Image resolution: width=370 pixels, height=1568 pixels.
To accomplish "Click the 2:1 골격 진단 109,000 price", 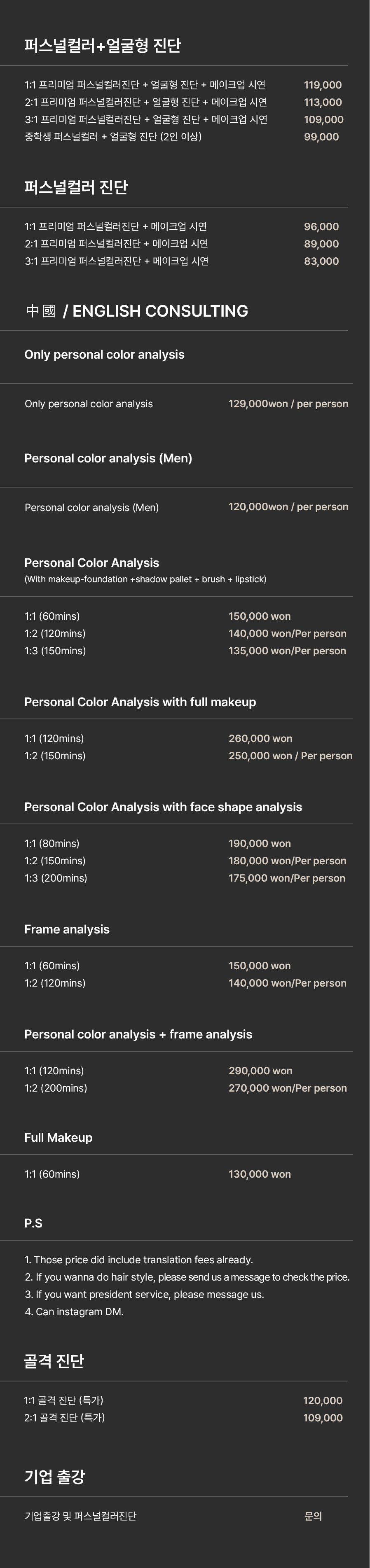I will coord(323,1418).
